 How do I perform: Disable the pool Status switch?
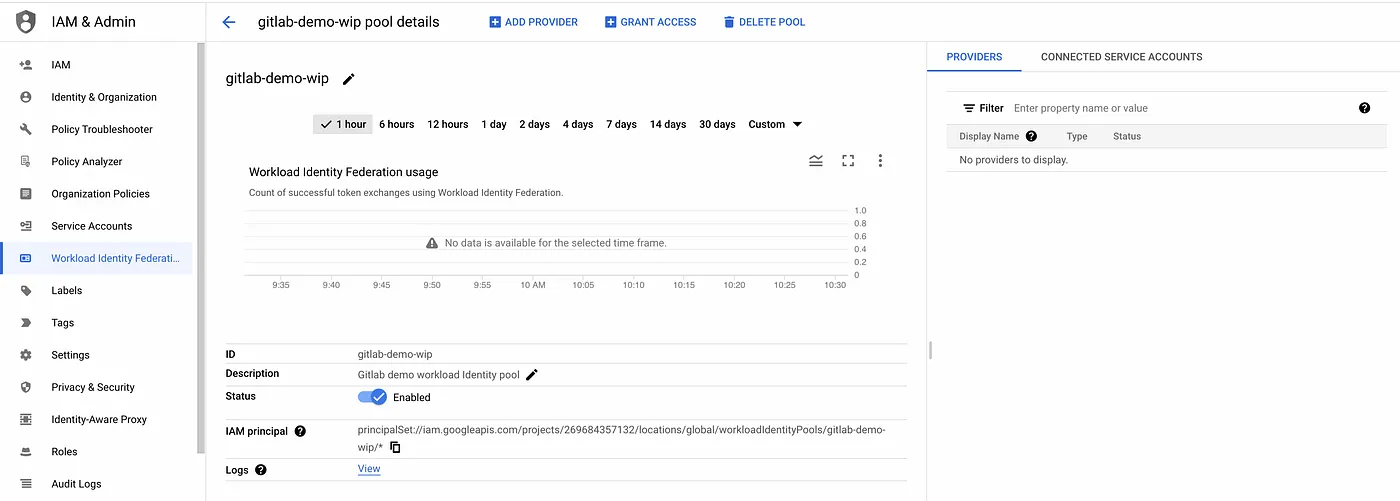[x=372, y=397]
